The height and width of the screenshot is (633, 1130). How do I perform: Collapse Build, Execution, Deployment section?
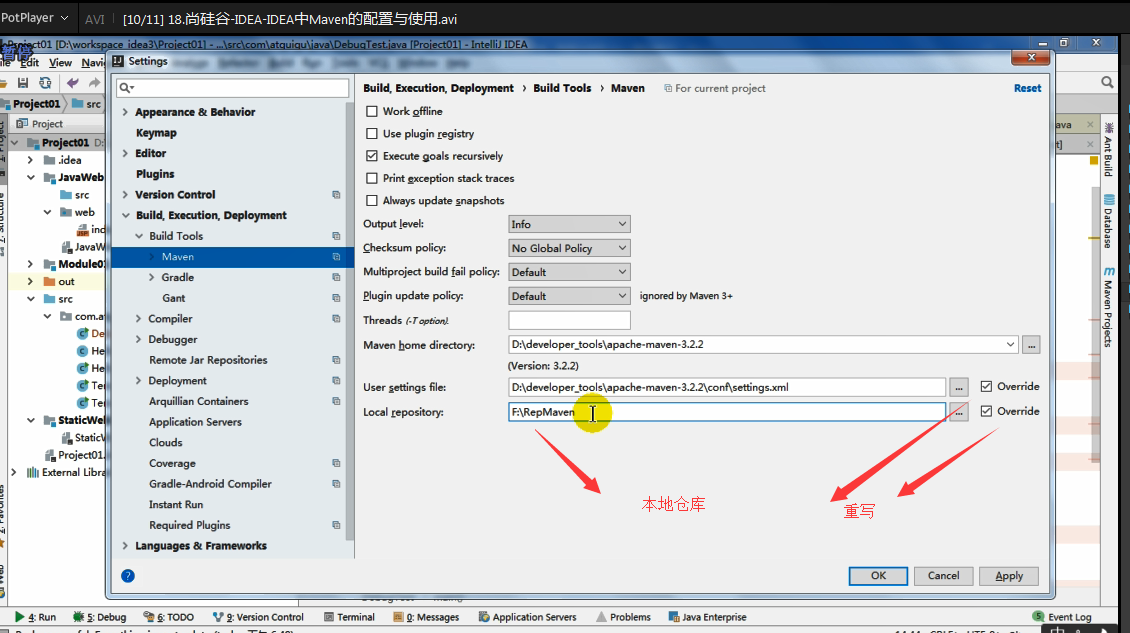[x=125, y=216]
